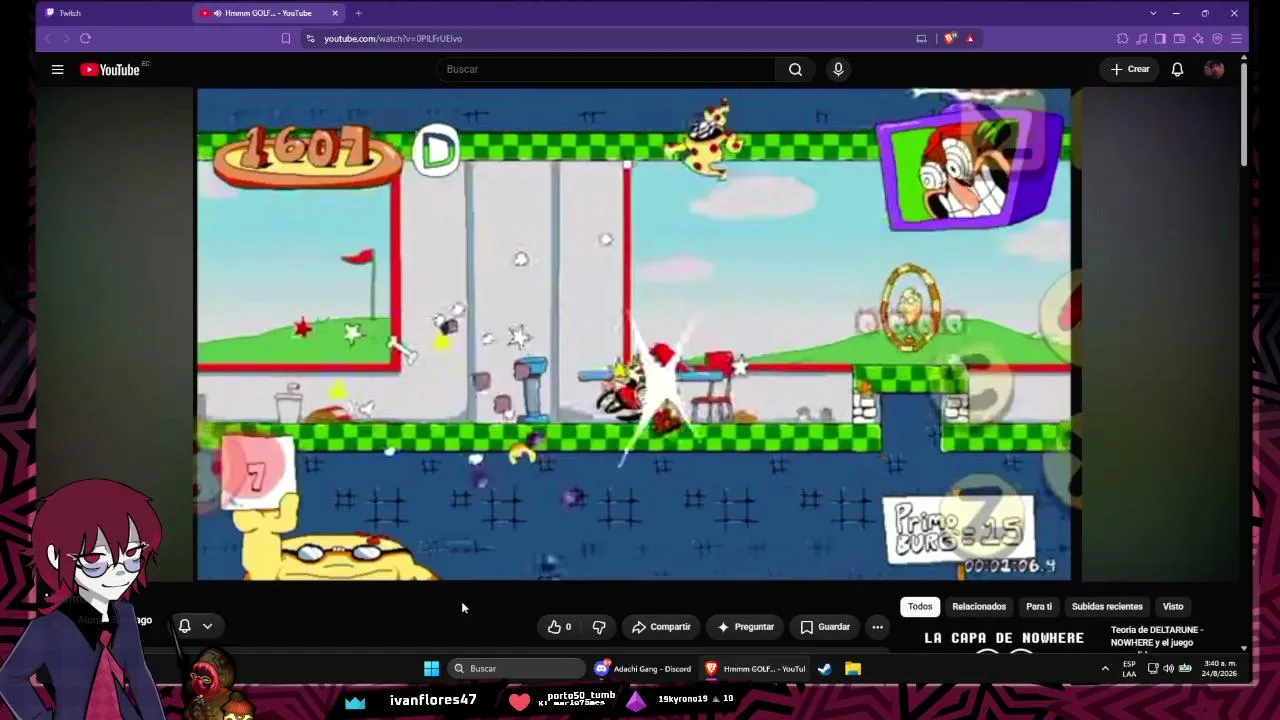Click the Compartir share button
Viewport: 1280px width, 720px height.
point(661,627)
